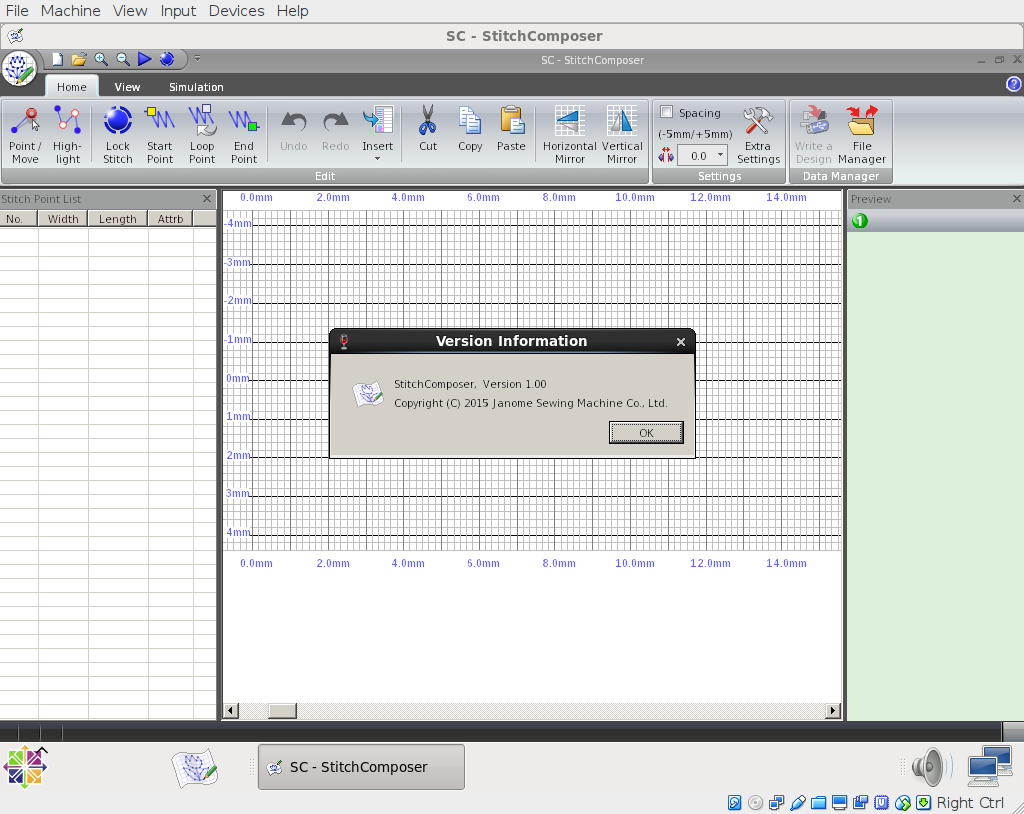Open the Help menu
Viewport: 1024px width, 814px height.
pos(292,11)
